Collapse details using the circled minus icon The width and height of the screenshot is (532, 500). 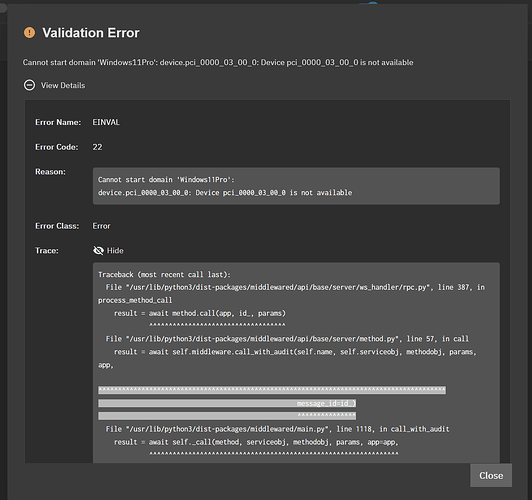(x=29, y=85)
